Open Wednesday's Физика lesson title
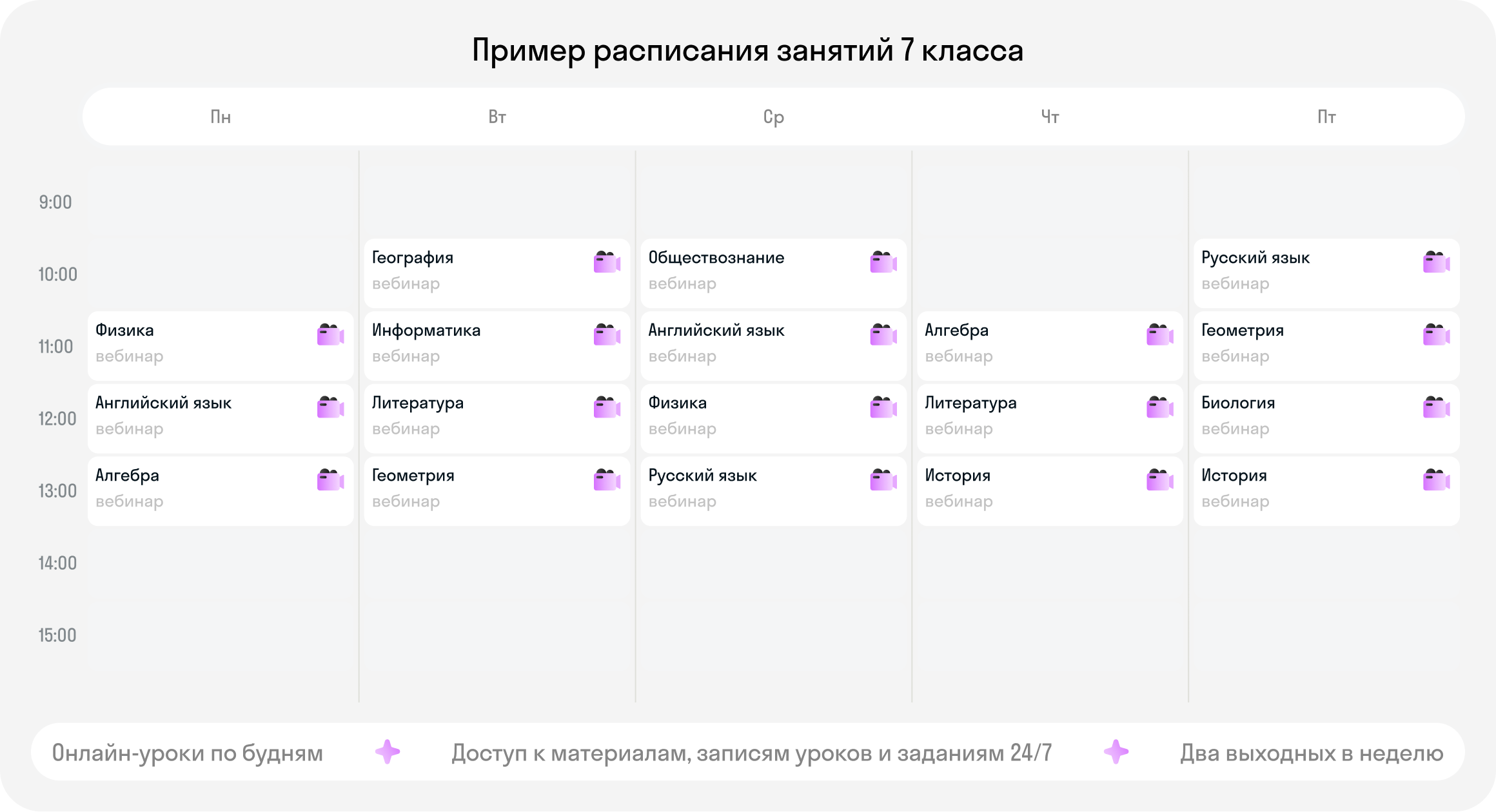1496x812 pixels. pyautogui.click(x=677, y=403)
